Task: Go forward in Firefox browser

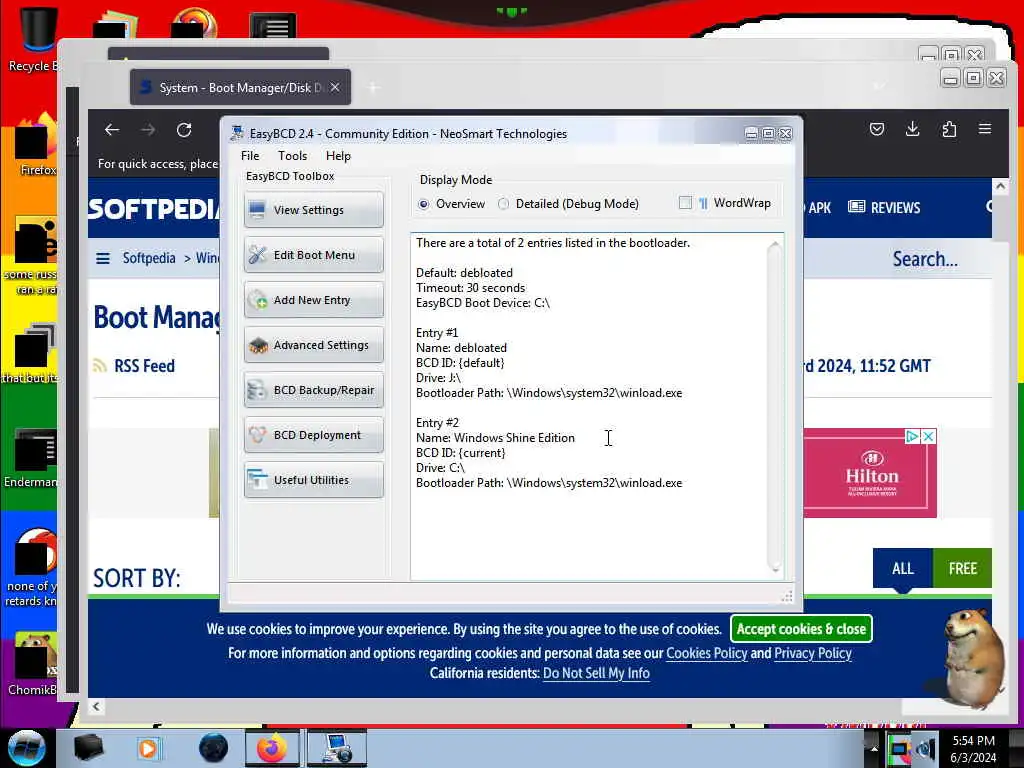Action: (148, 129)
